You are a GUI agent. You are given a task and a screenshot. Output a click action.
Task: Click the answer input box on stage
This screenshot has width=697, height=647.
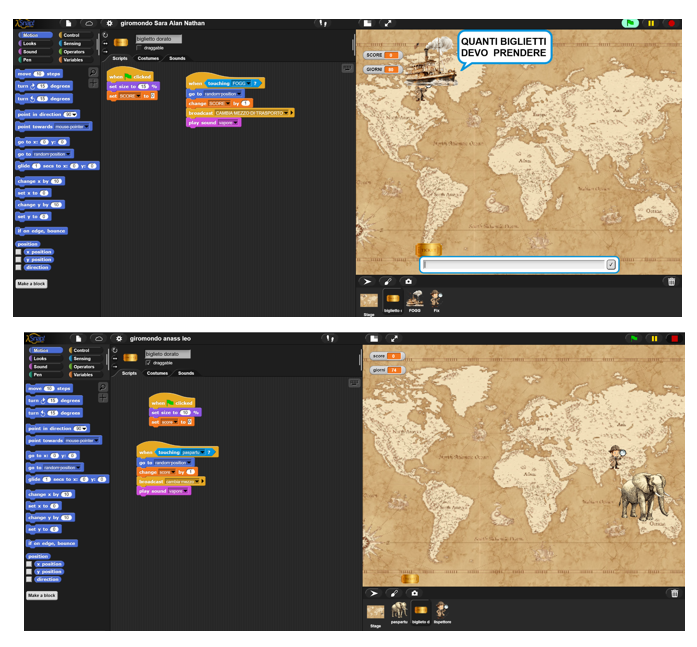pos(513,265)
